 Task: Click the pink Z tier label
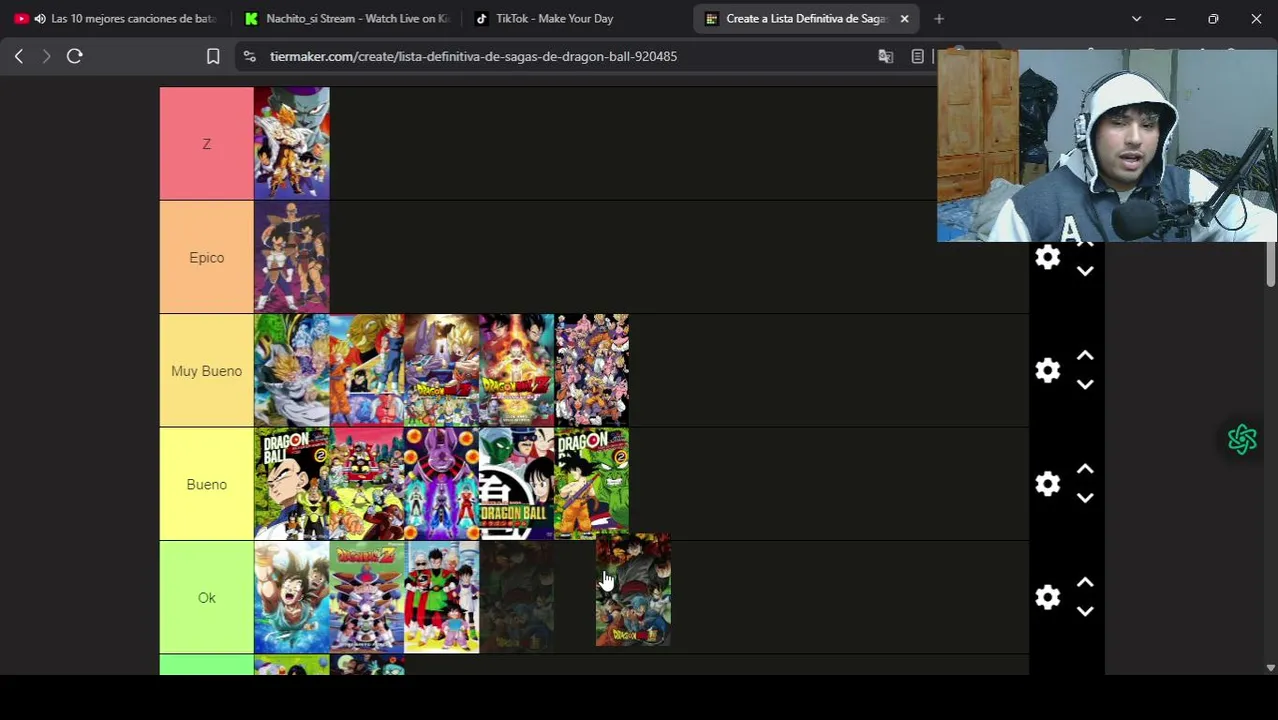tap(207, 144)
